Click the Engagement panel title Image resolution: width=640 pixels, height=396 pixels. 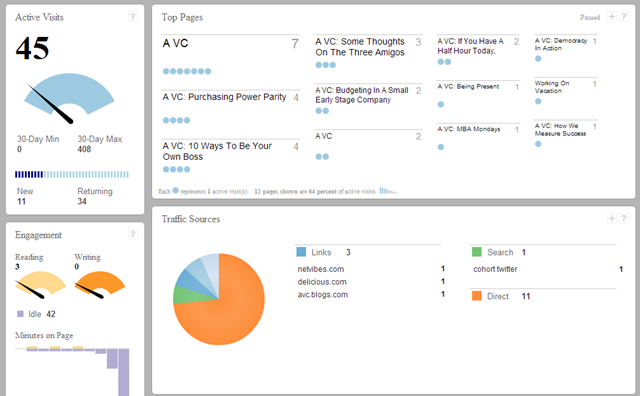(x=38, y=235)
